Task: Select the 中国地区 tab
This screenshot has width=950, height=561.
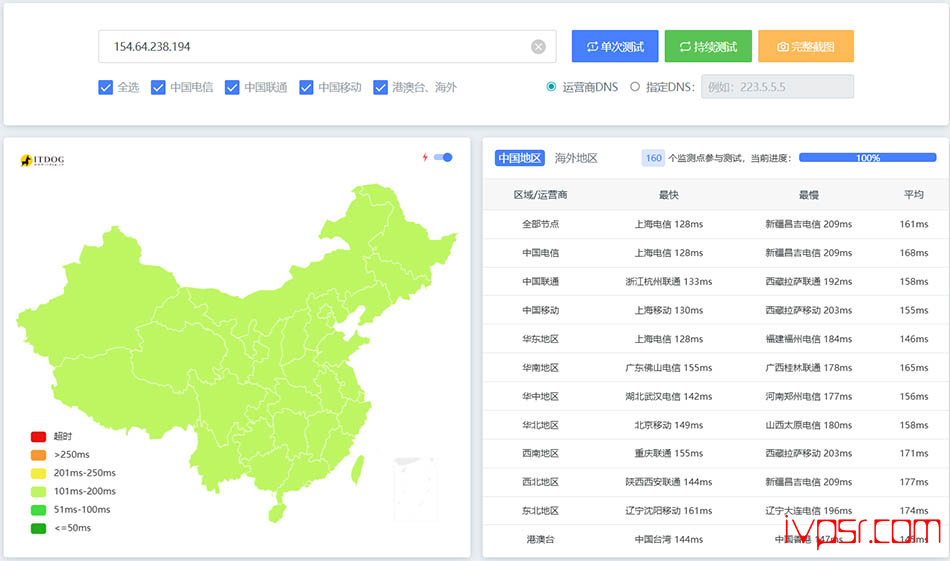Action: [519, 158]
